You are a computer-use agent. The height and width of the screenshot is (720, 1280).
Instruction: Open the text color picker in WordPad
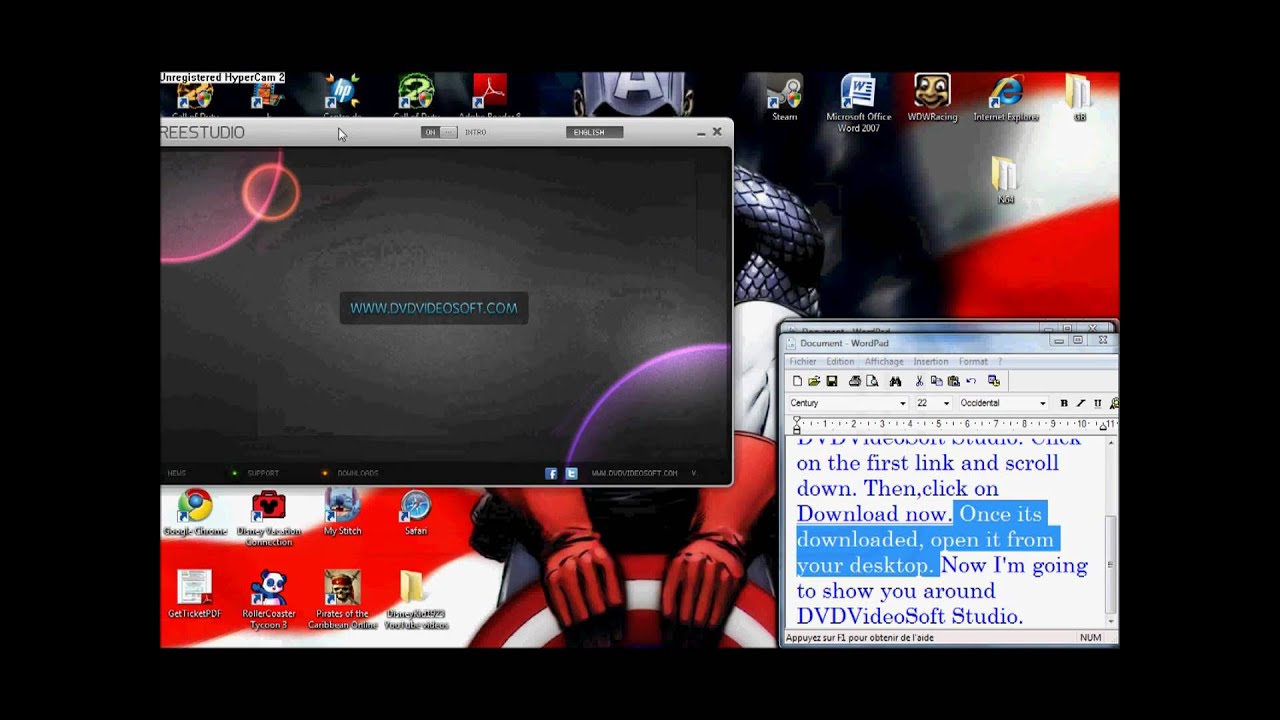(x=1114, y=403)
